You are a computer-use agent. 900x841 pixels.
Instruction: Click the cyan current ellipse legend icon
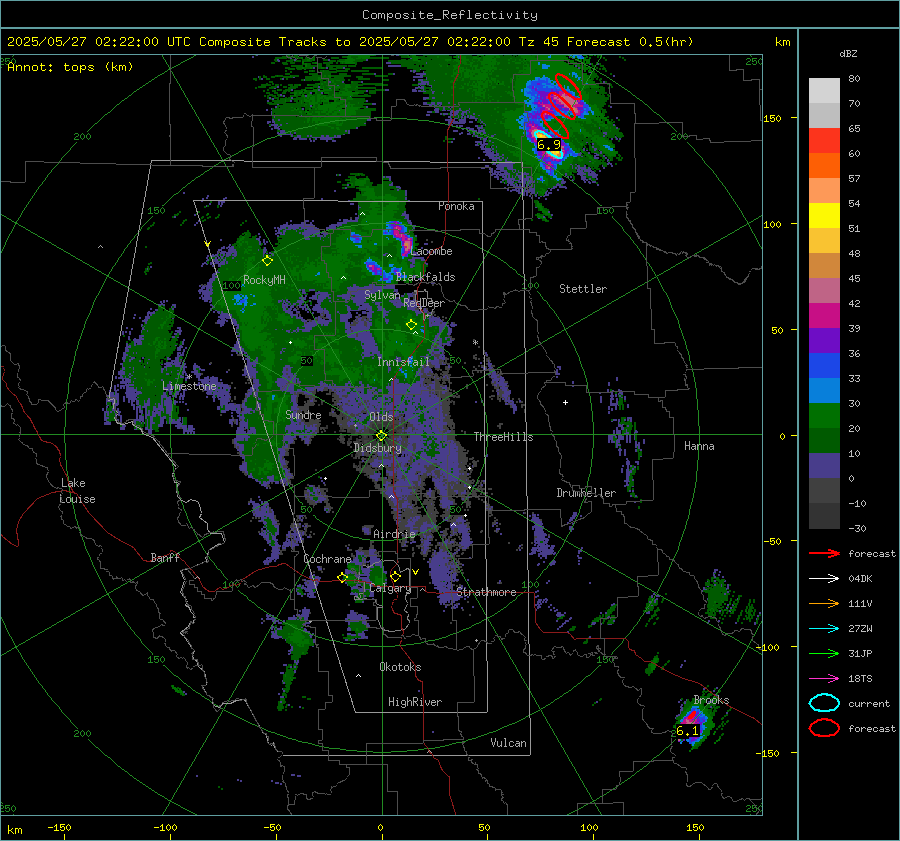click(x=824, y=703)
